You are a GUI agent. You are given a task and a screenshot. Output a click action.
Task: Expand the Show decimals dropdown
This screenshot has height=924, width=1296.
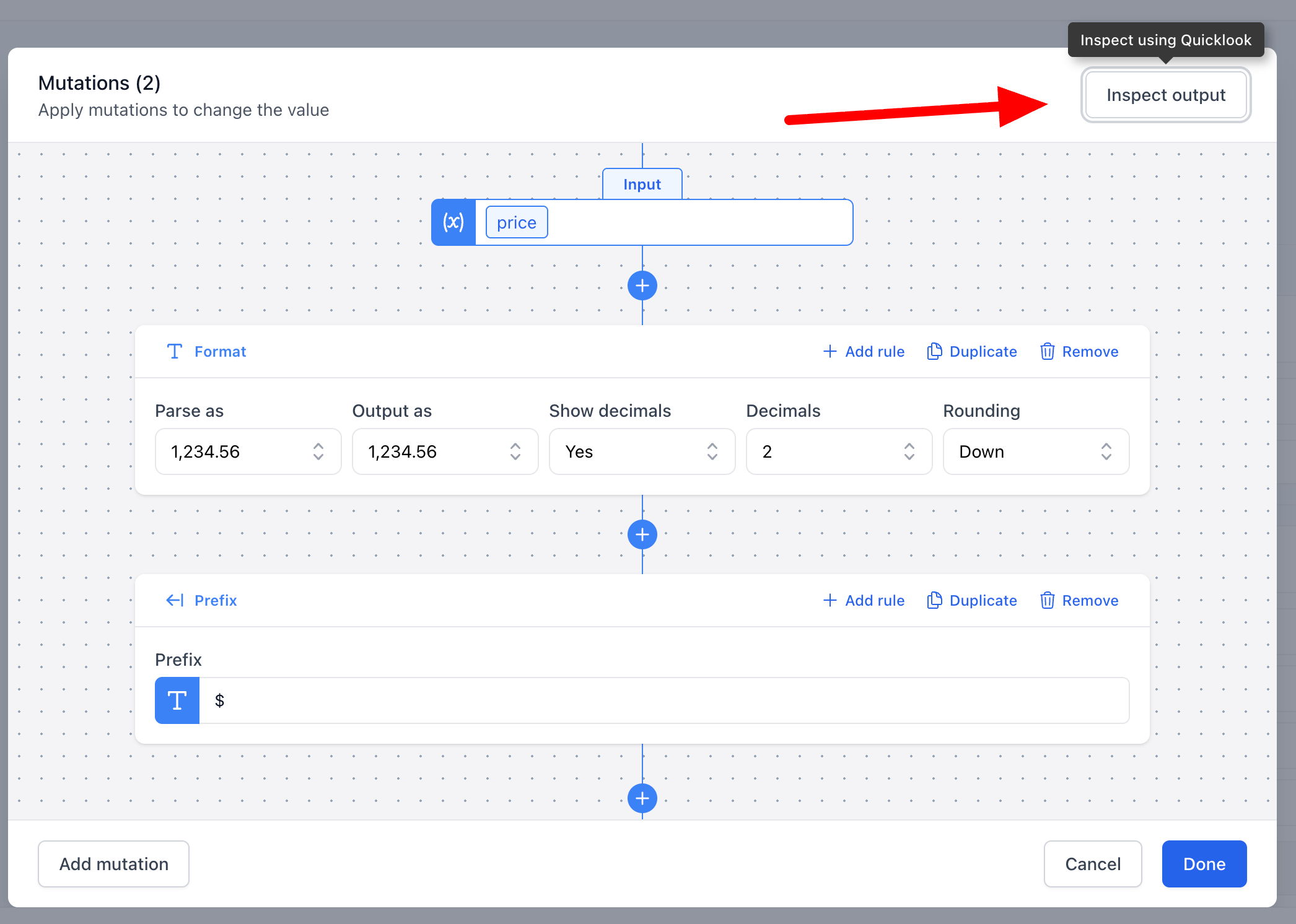642,451
